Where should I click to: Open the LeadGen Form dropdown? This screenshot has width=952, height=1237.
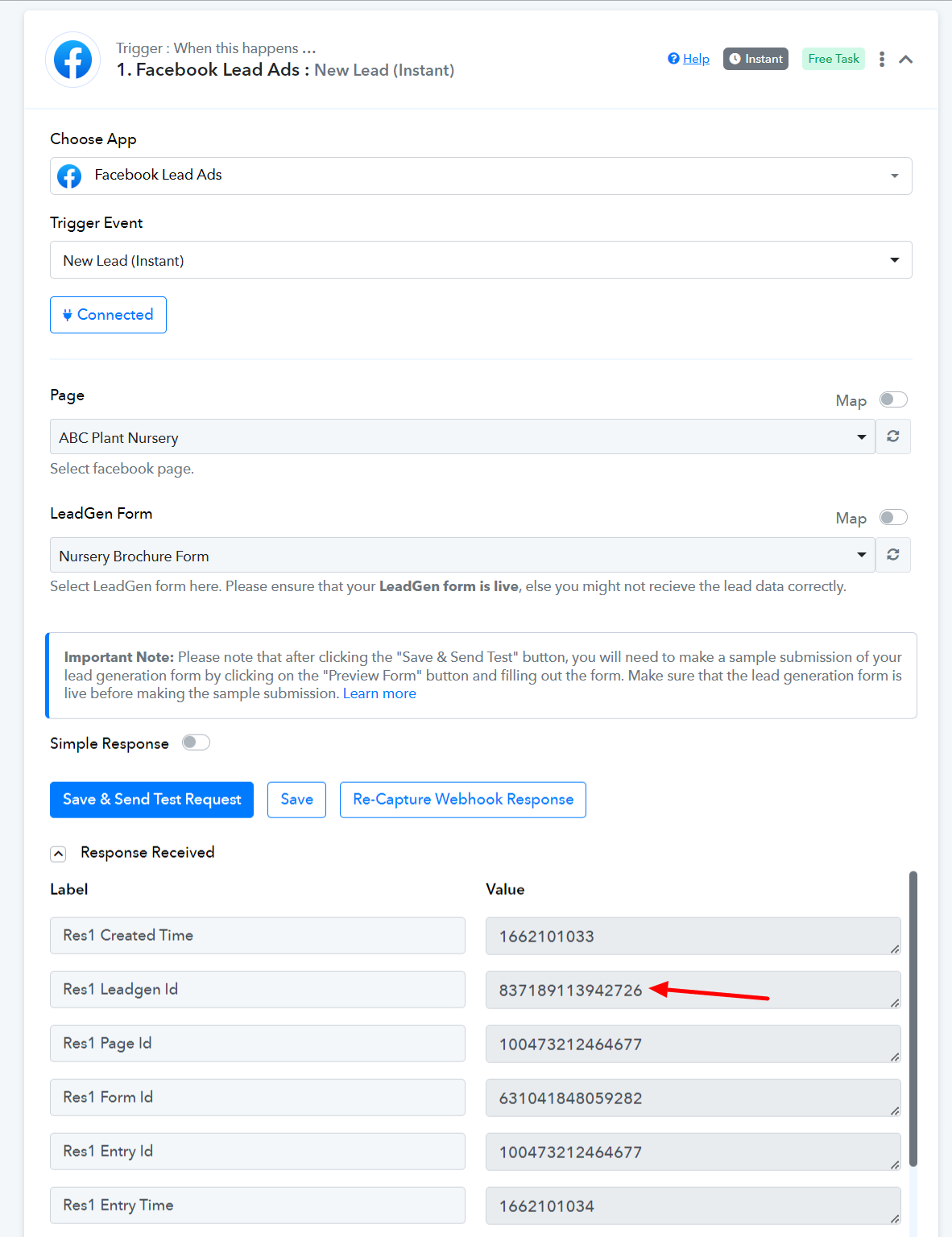coord(462,556)
